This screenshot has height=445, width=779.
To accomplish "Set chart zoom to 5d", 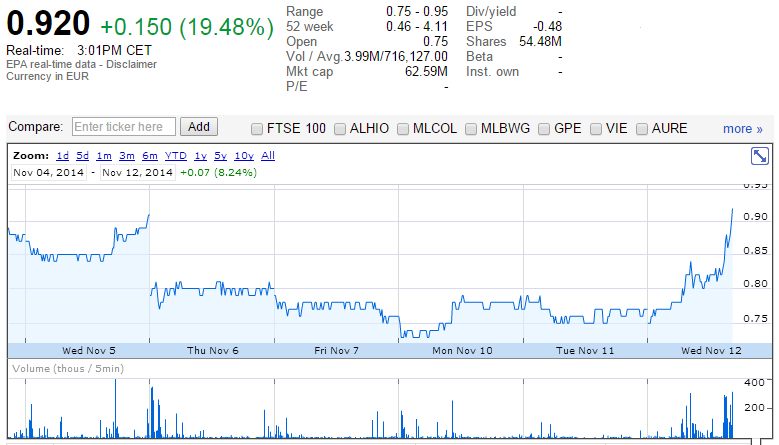I will click(x=82, y=156).
